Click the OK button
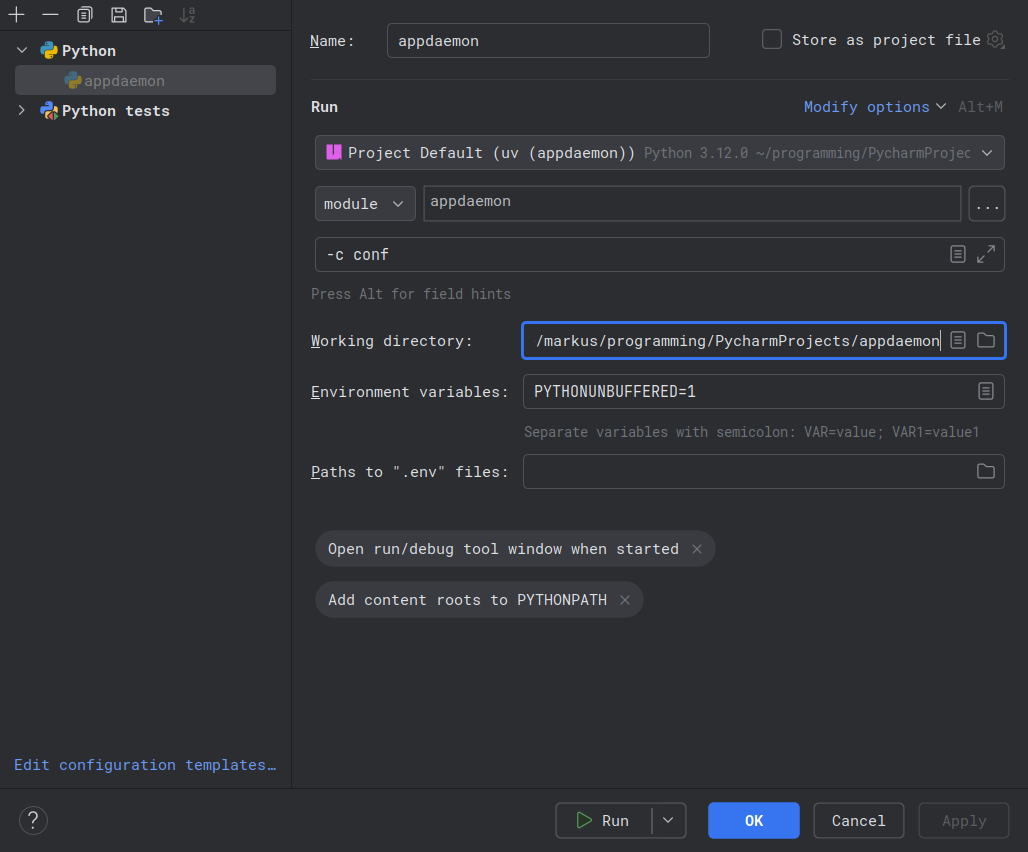The height and width of the screenshot is (852, 1028). (754, 821)
